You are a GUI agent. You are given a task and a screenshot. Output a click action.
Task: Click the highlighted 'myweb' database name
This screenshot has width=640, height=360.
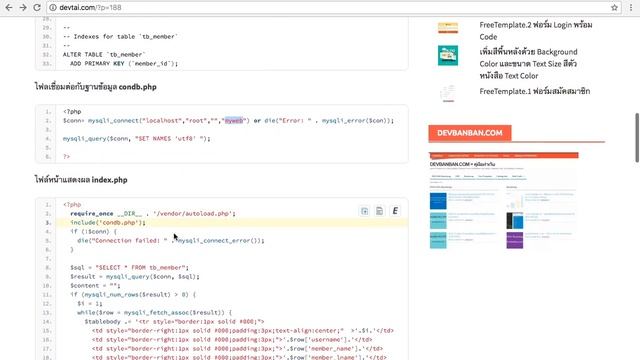(x=234, y=120)
